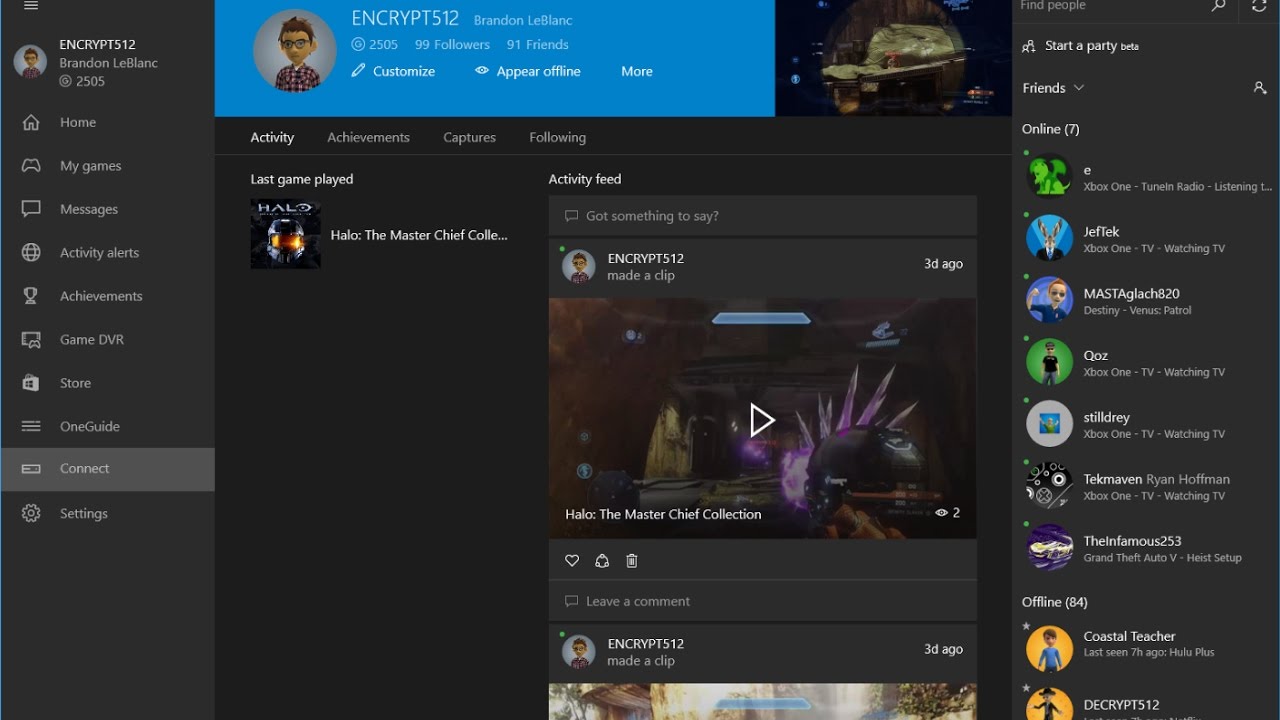This screenshot has width=1280, height=720.
Task: Select friend stilldrey
Action: [x=1146, y=424]
